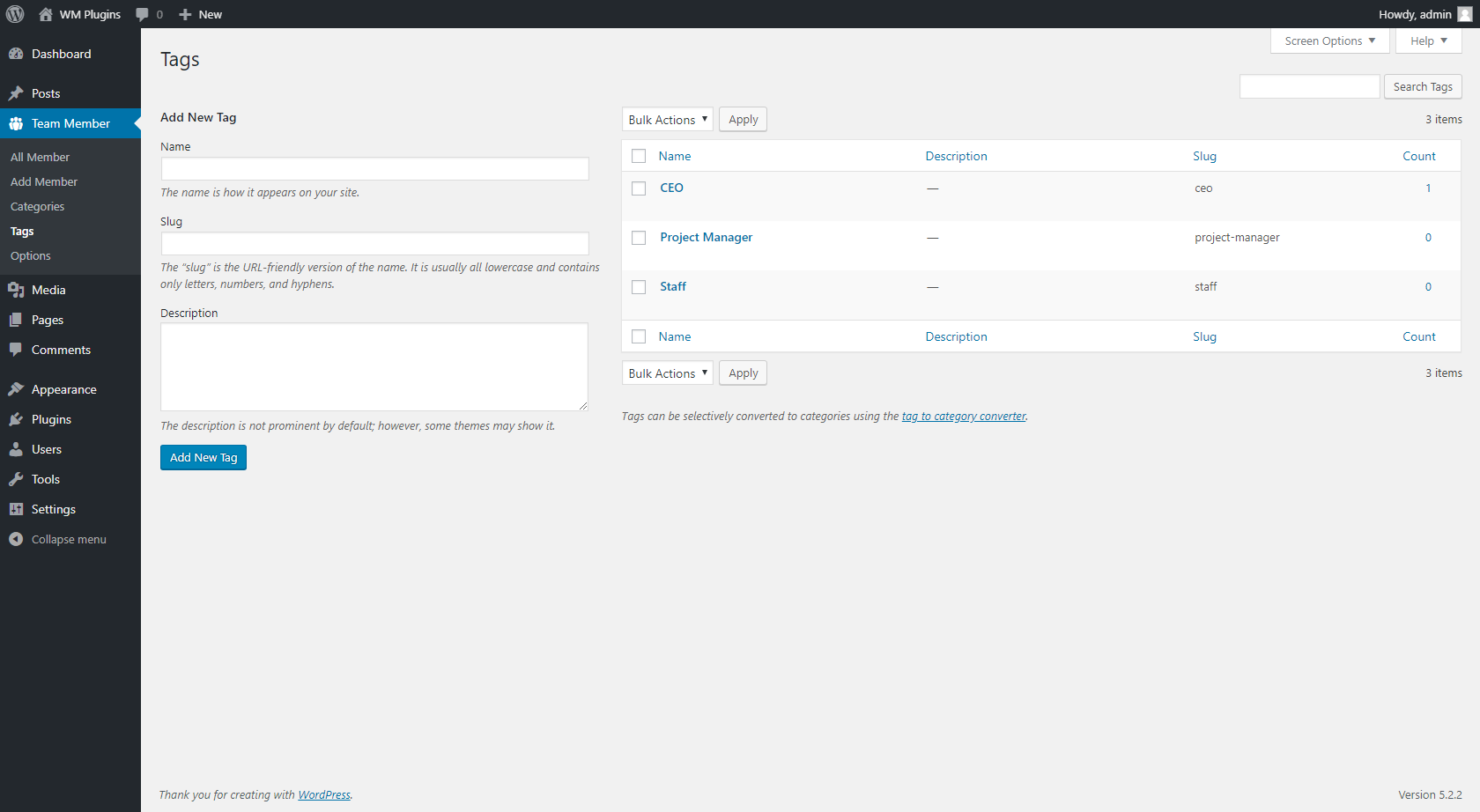Click the top Apply button

pos(743,120)
